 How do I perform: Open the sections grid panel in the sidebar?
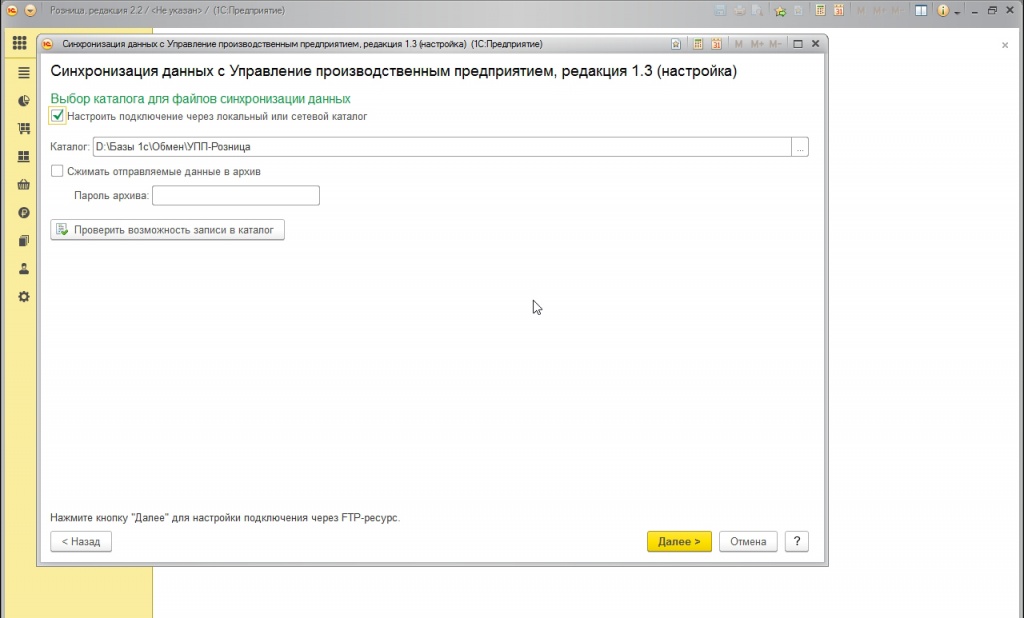19,44
